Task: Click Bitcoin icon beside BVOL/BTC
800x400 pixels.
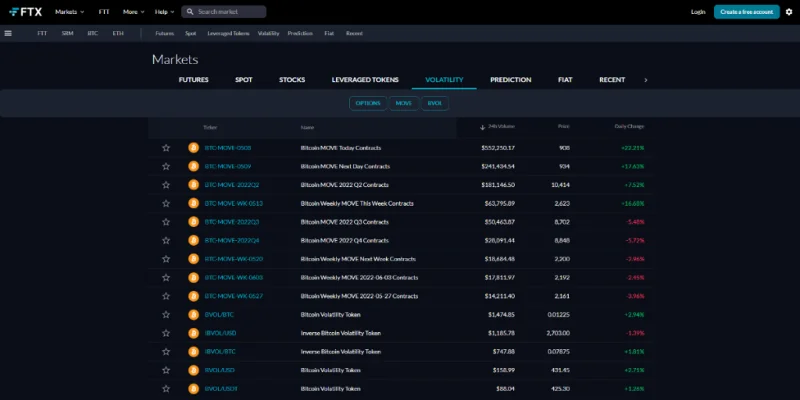Action: 193,315
